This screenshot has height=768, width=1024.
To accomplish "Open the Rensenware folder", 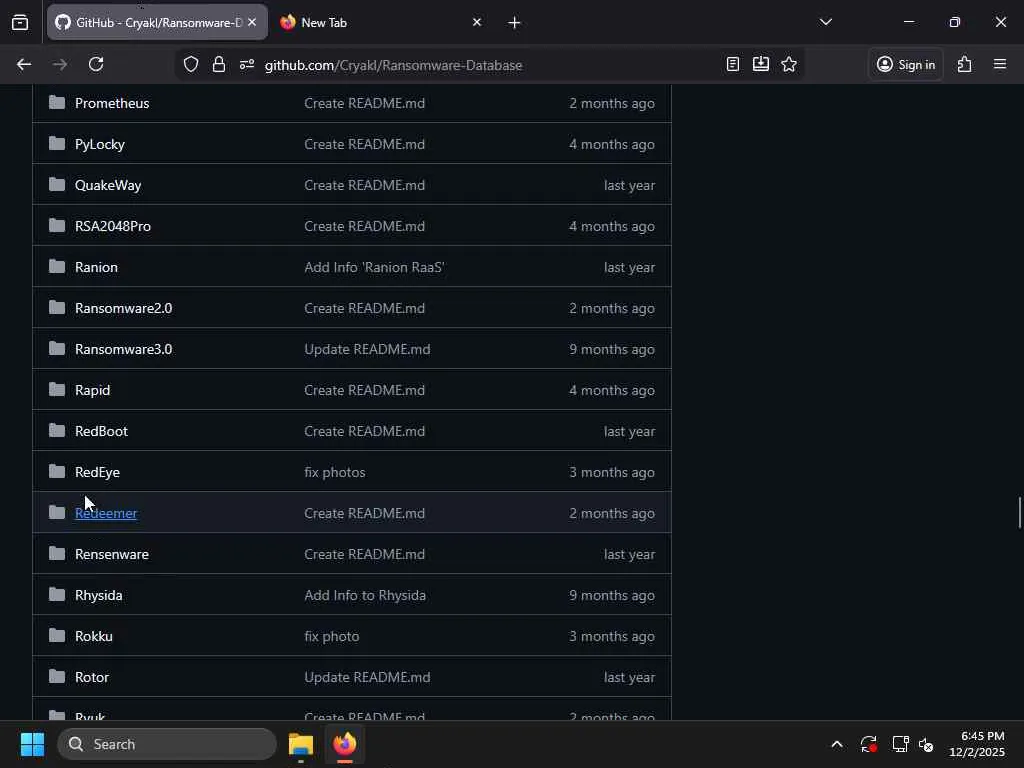I will click(x=112, y=554).
